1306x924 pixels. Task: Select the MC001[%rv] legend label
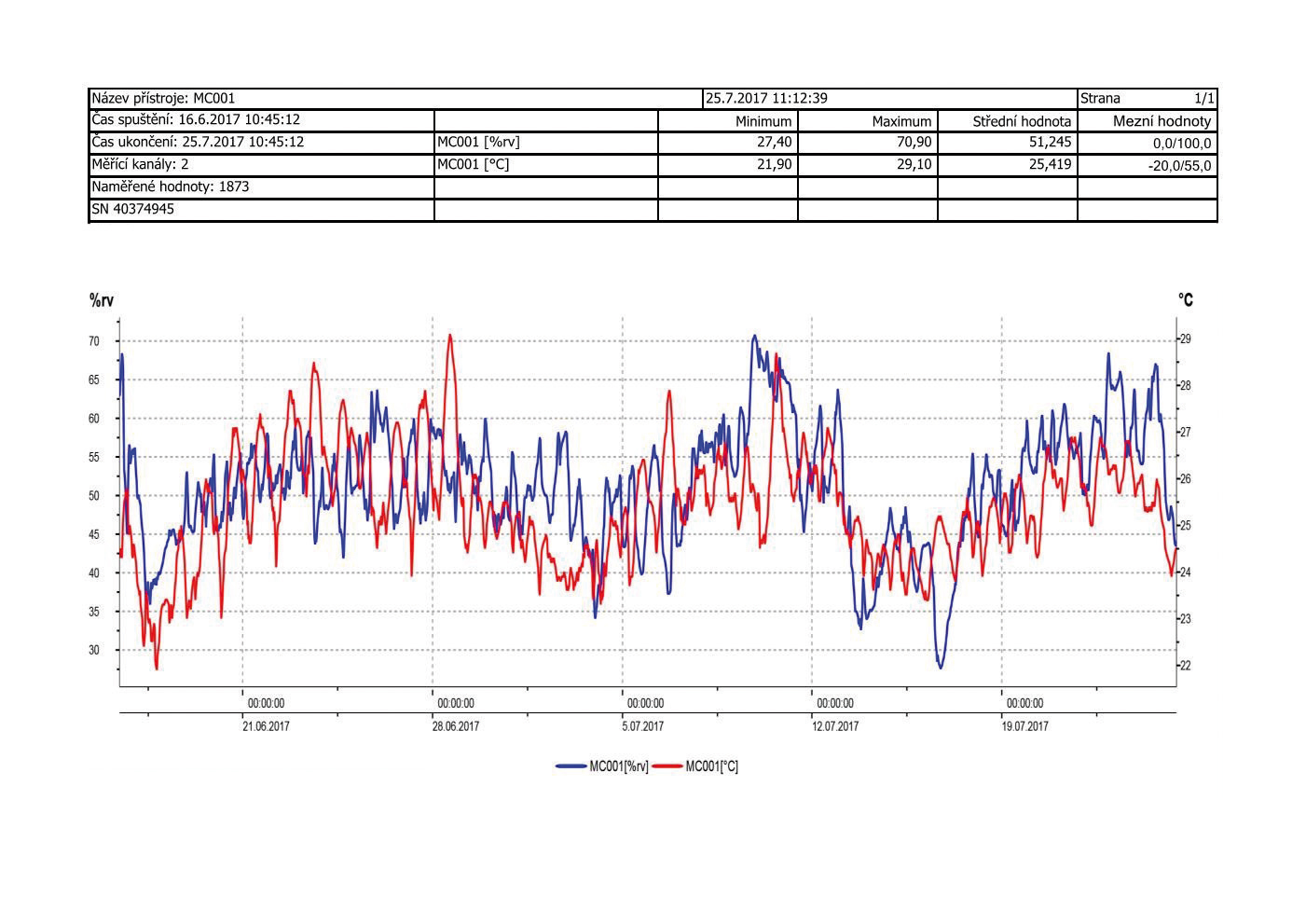pyautogui.click(x=618, y=766)
